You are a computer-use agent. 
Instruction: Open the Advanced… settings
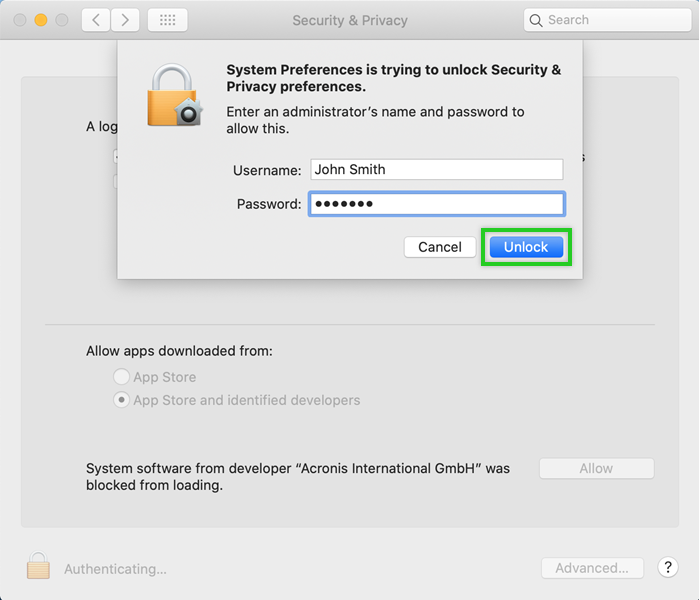click(x=592, y=568)
